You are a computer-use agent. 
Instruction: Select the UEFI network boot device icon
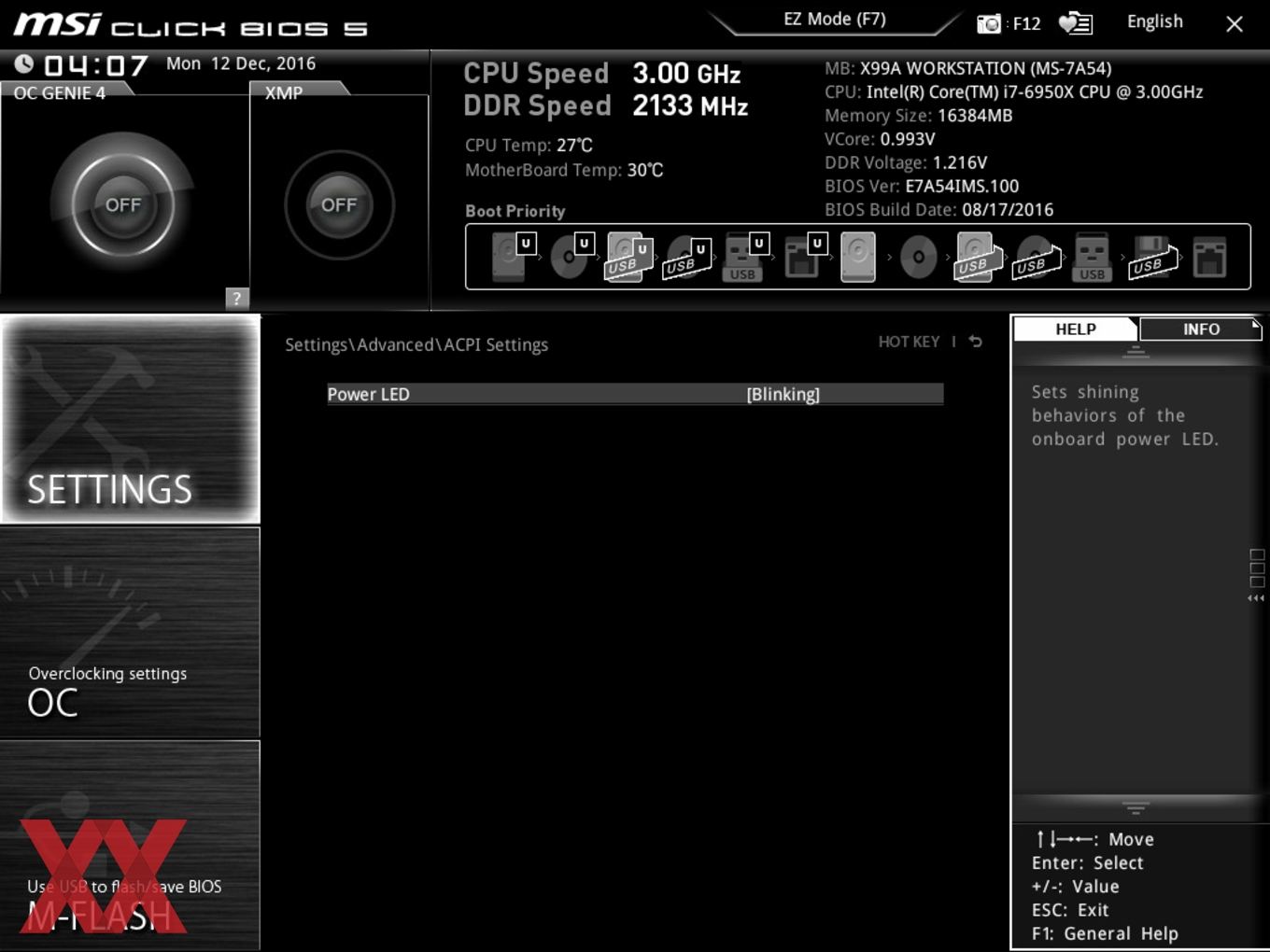point(804,256)
